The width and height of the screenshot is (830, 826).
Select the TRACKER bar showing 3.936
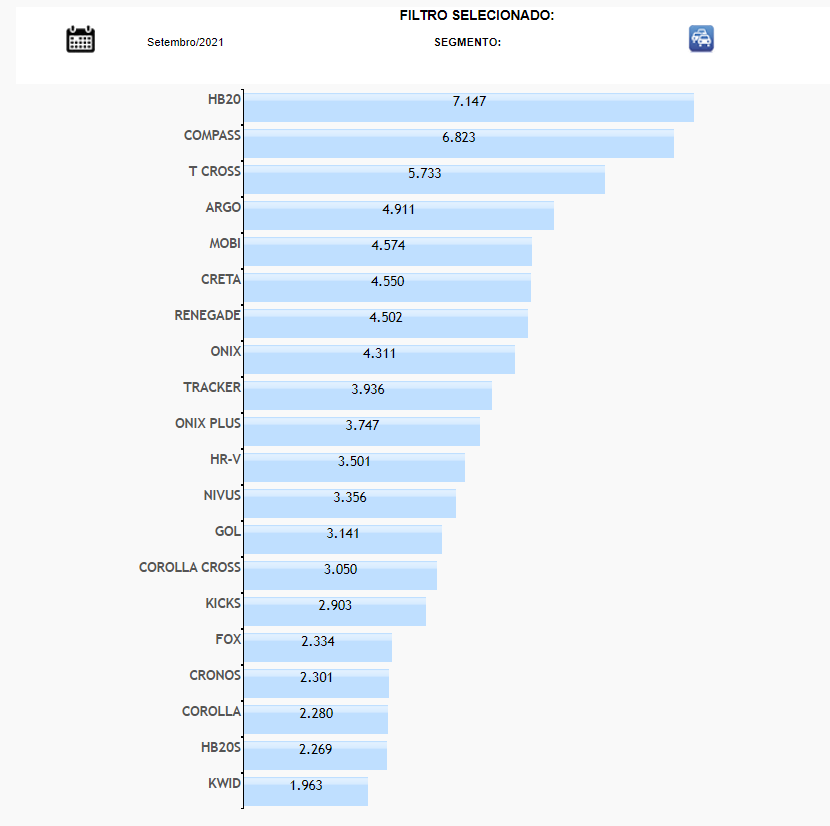point(367,395)
